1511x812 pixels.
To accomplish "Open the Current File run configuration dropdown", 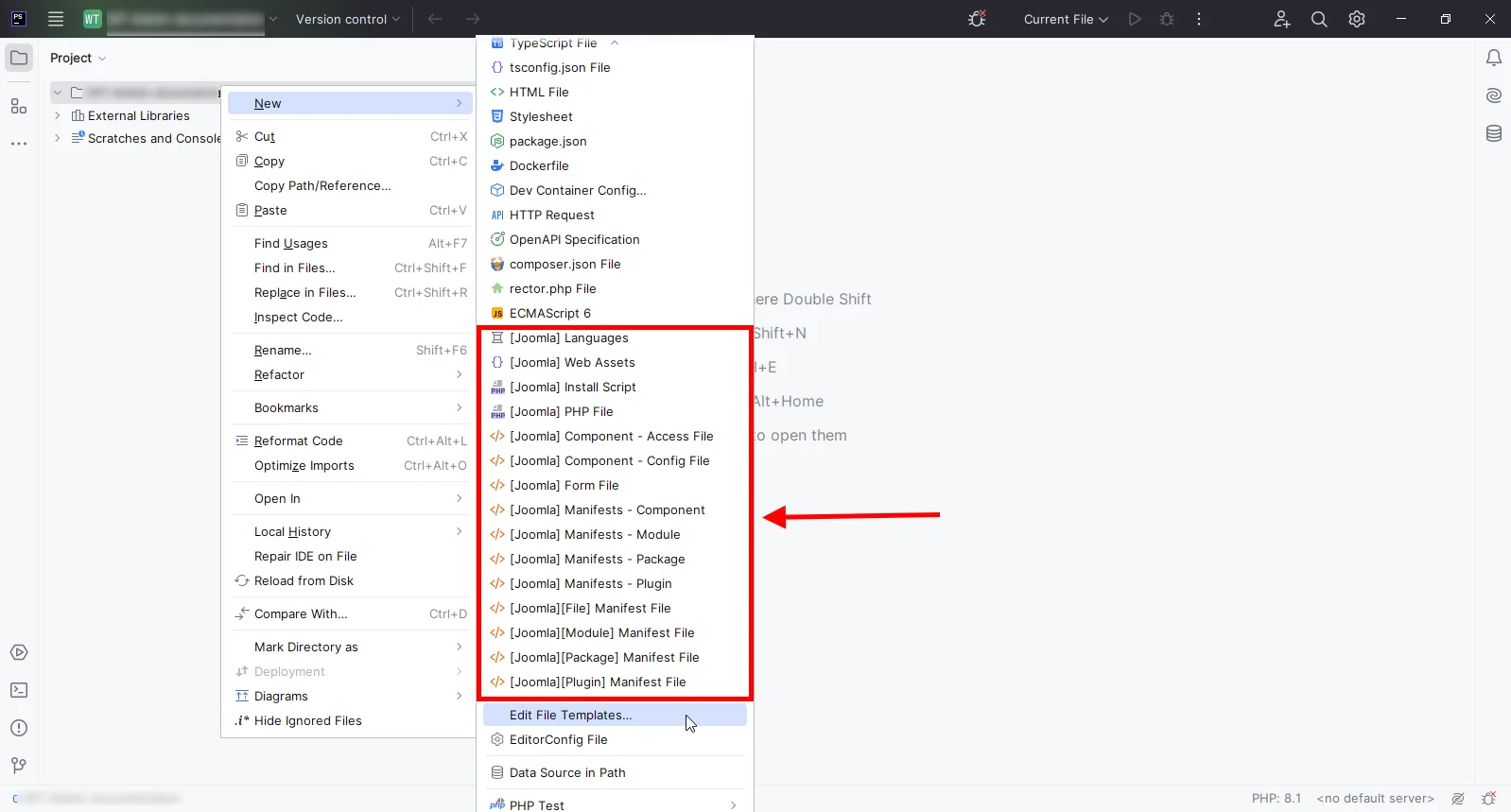I will pyautogui.click(x=1065, y=19).
